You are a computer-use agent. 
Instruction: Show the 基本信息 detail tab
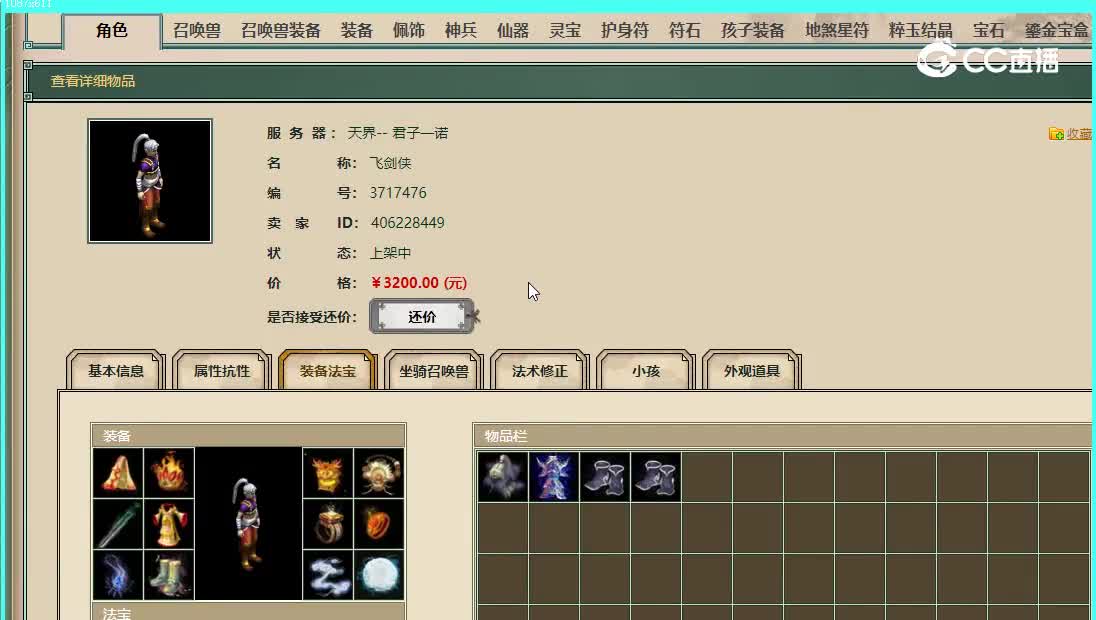coord(116,370)
